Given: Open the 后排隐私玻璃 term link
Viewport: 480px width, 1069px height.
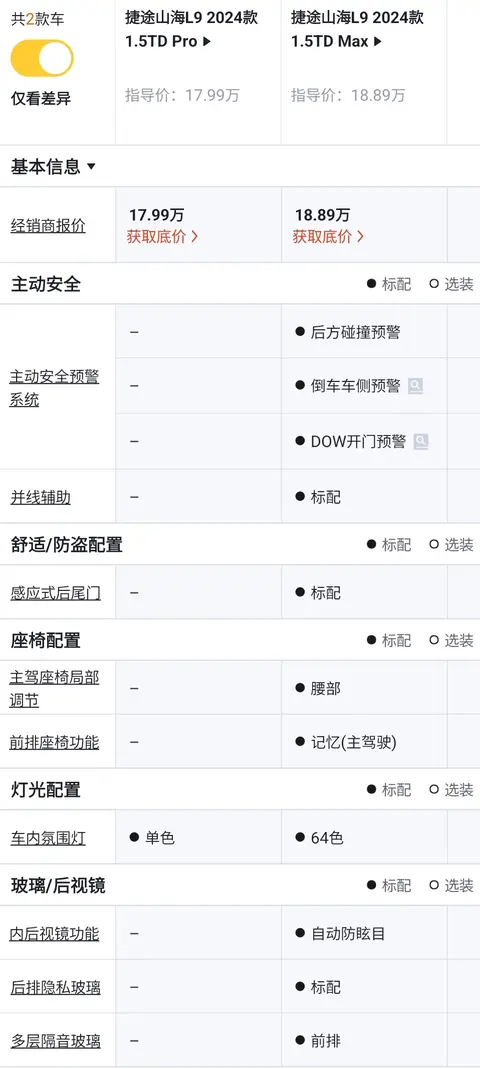Looking at the screenshot, I should (x=55, y=987).
